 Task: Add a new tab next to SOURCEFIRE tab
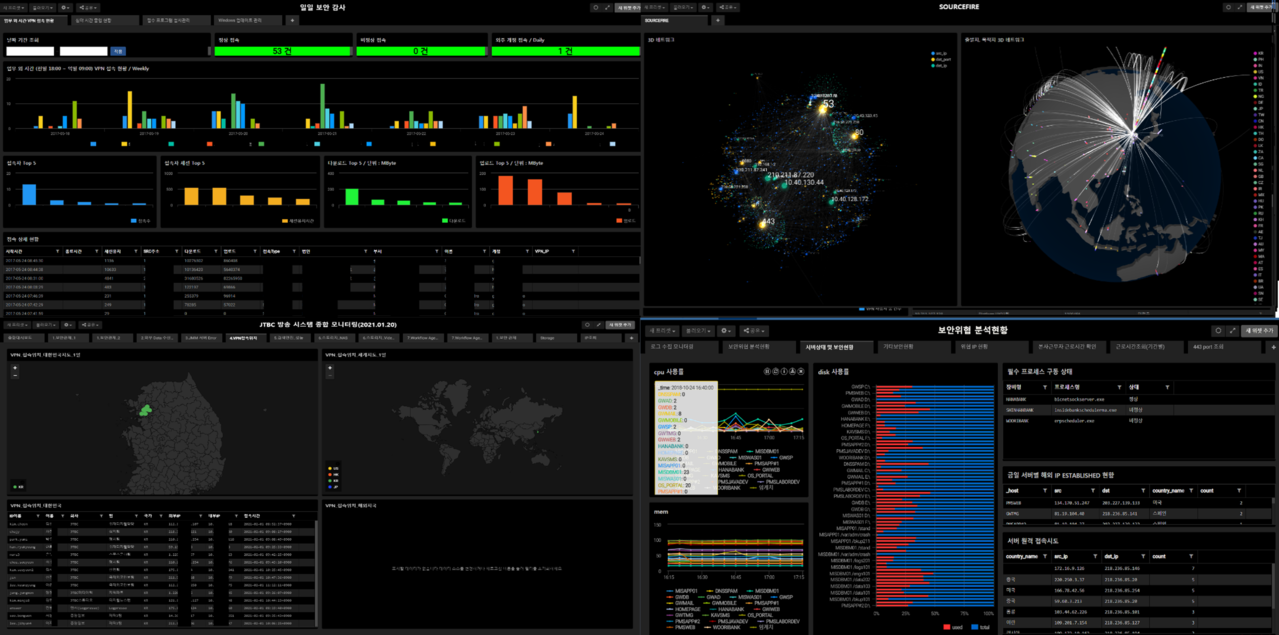tap(716, 20)
